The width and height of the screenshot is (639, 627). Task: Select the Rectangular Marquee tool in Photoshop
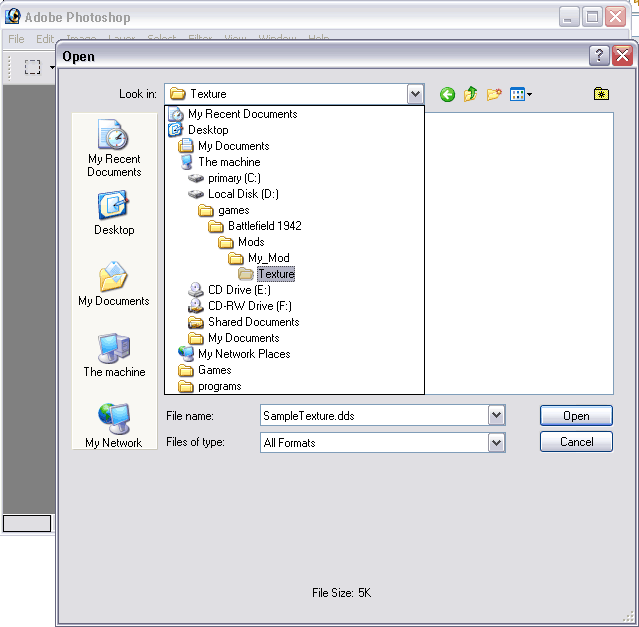(33, 67)
